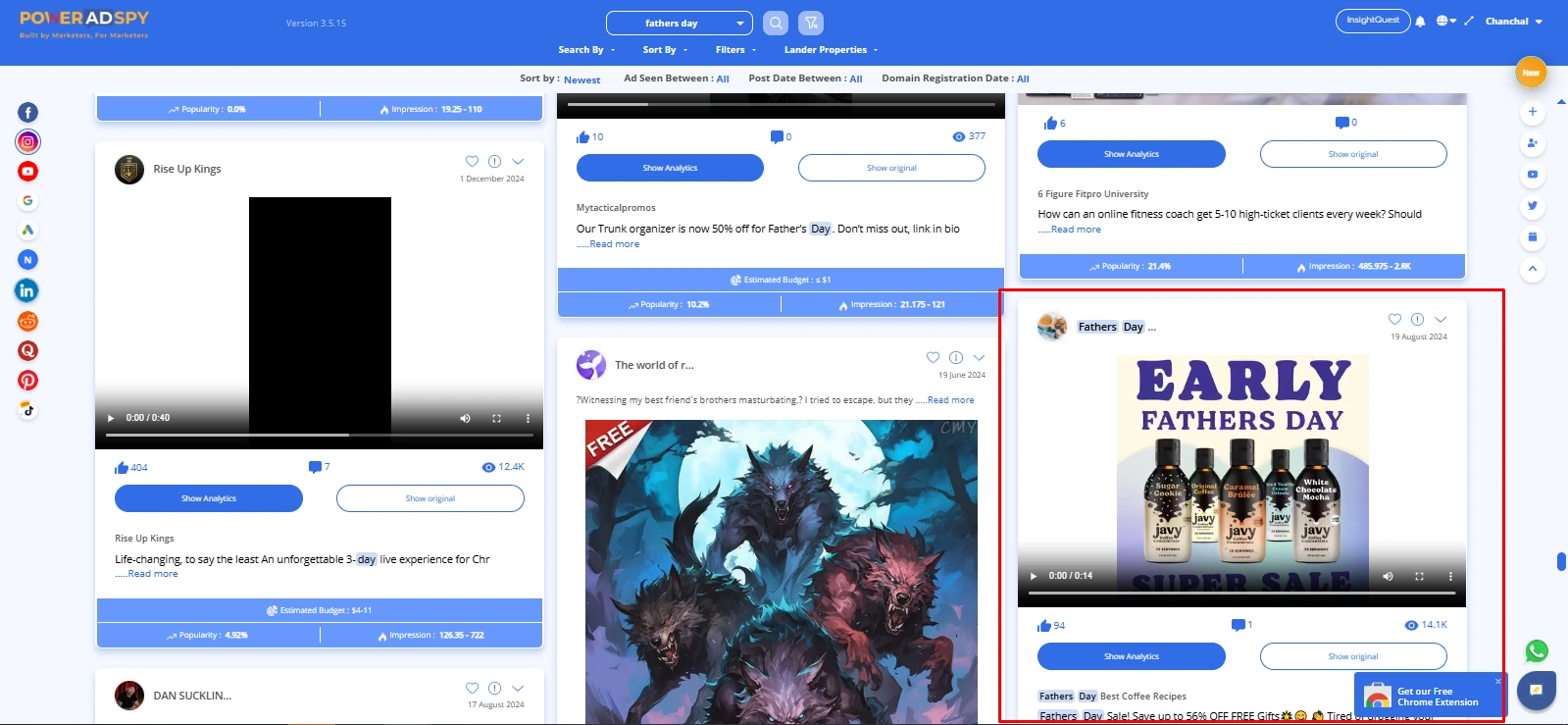Select the Instagram platform icon in sidebar
1568x725 pixels.
pyautogui.click(x=27, y=142)
